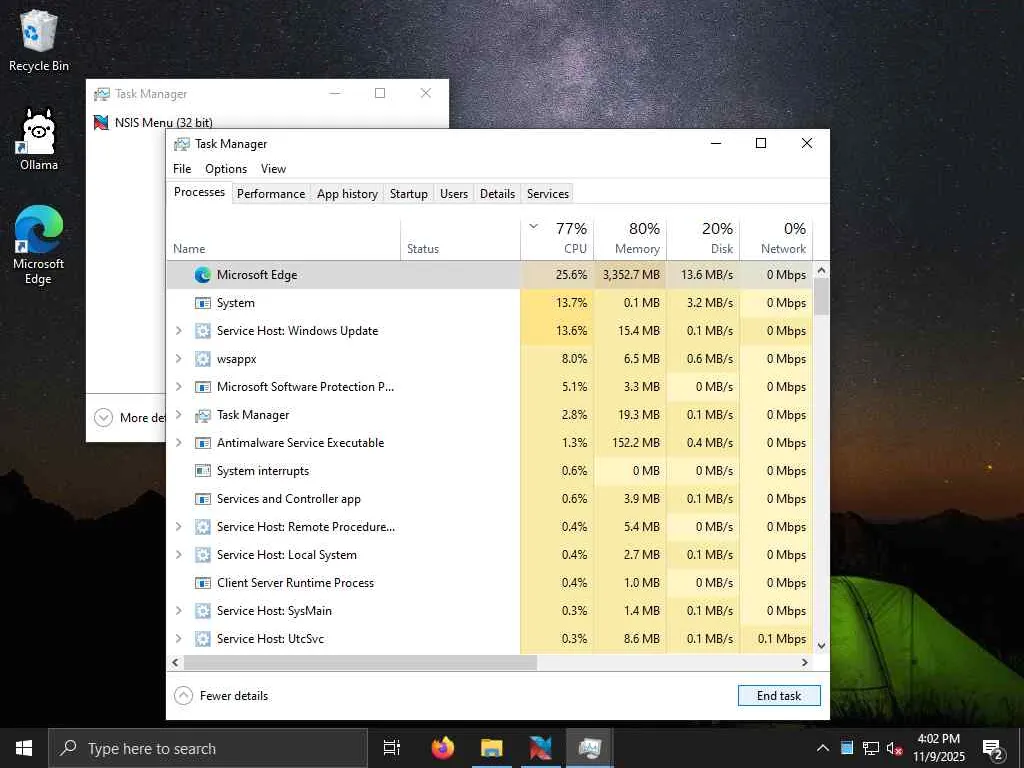Expand Service Host: UtcSvc group
The image size is (1024, 768).
click(179, 639)
